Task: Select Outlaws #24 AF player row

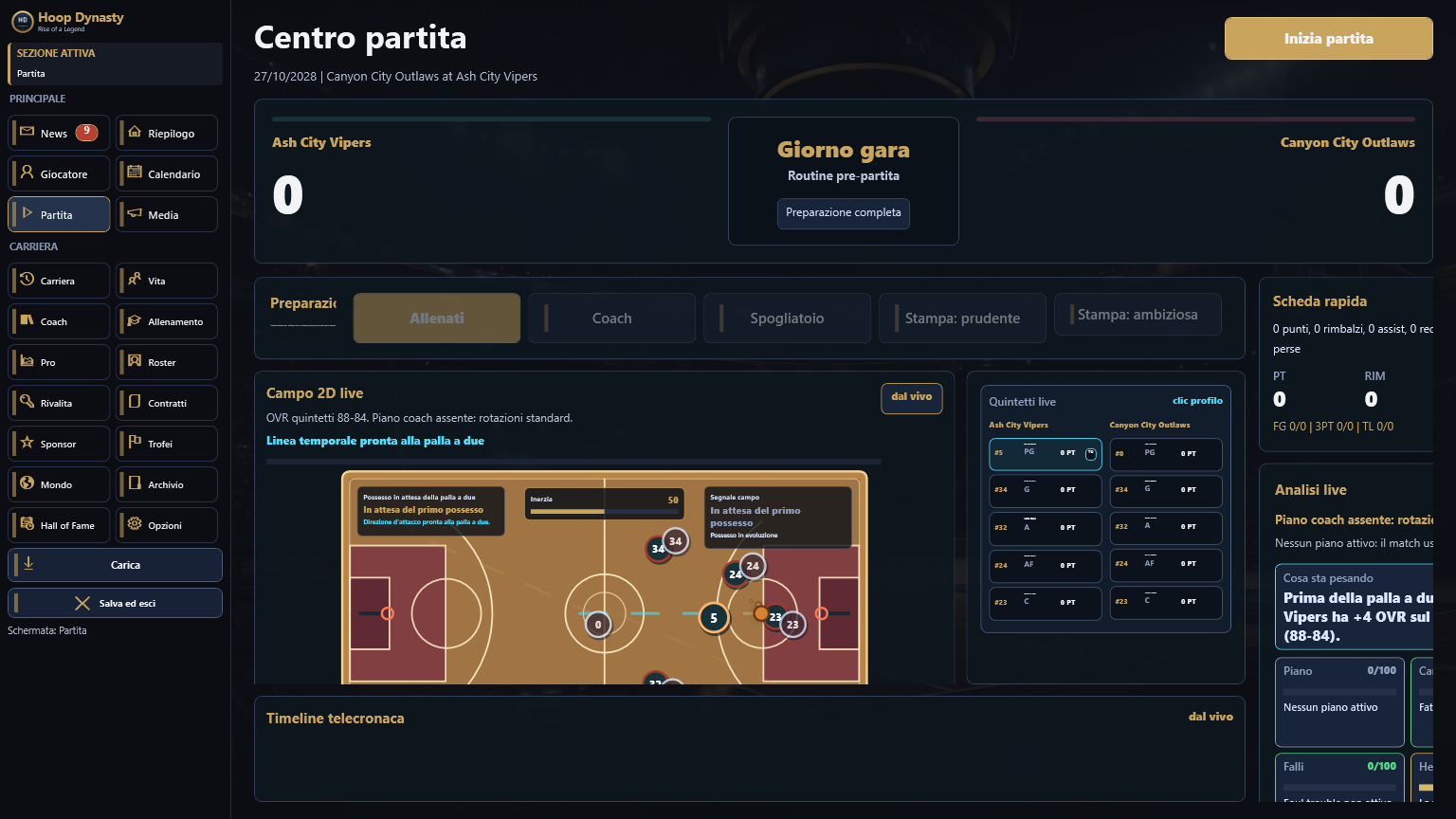Action: pyautogui.click(x=1166, y=566)
